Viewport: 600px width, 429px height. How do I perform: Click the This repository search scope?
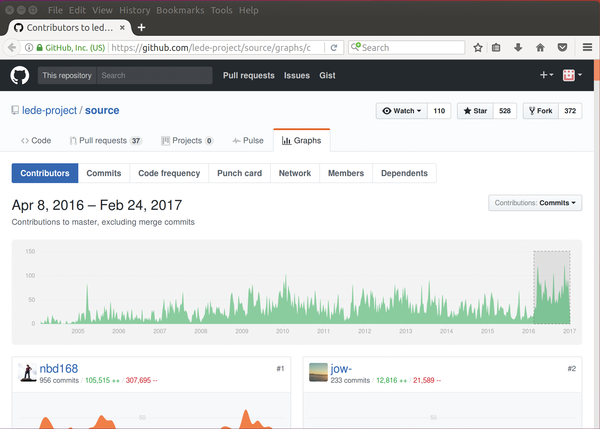pyautogui.click(x=67, y=75)
